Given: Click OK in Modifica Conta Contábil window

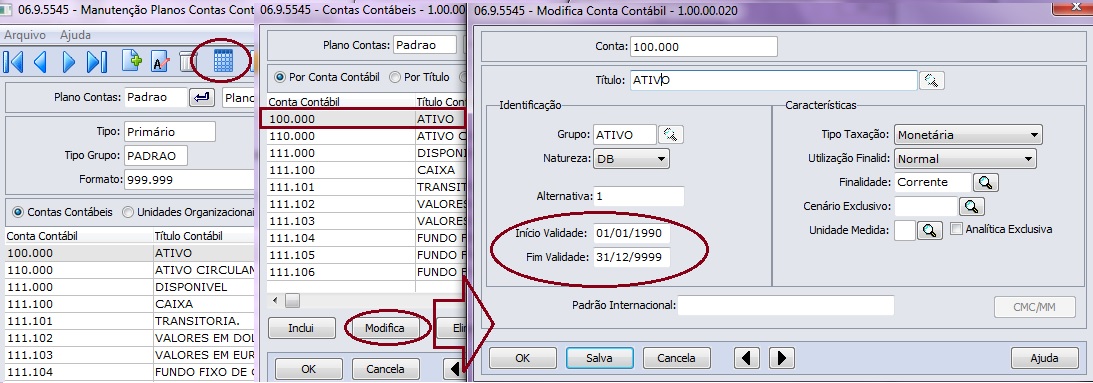Looking at the screenshot, I should [523, 358].
